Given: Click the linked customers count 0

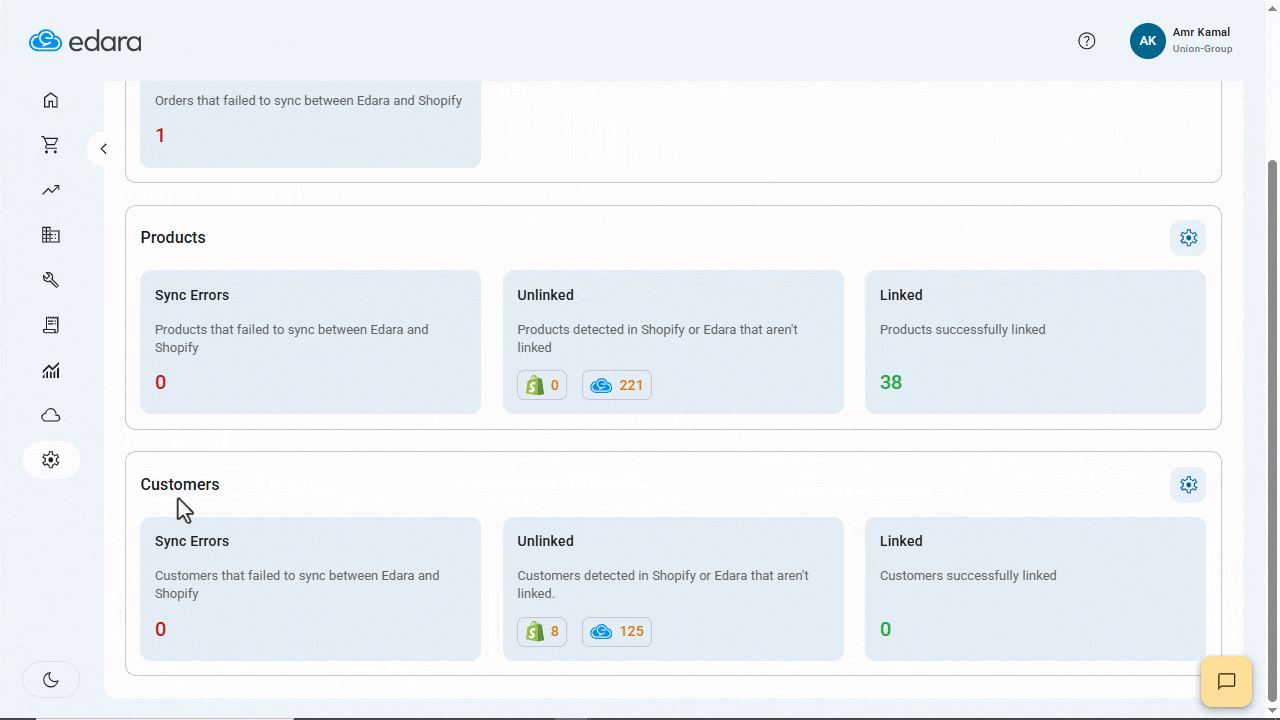Looking at the screenshot, I should pos(886,629).
